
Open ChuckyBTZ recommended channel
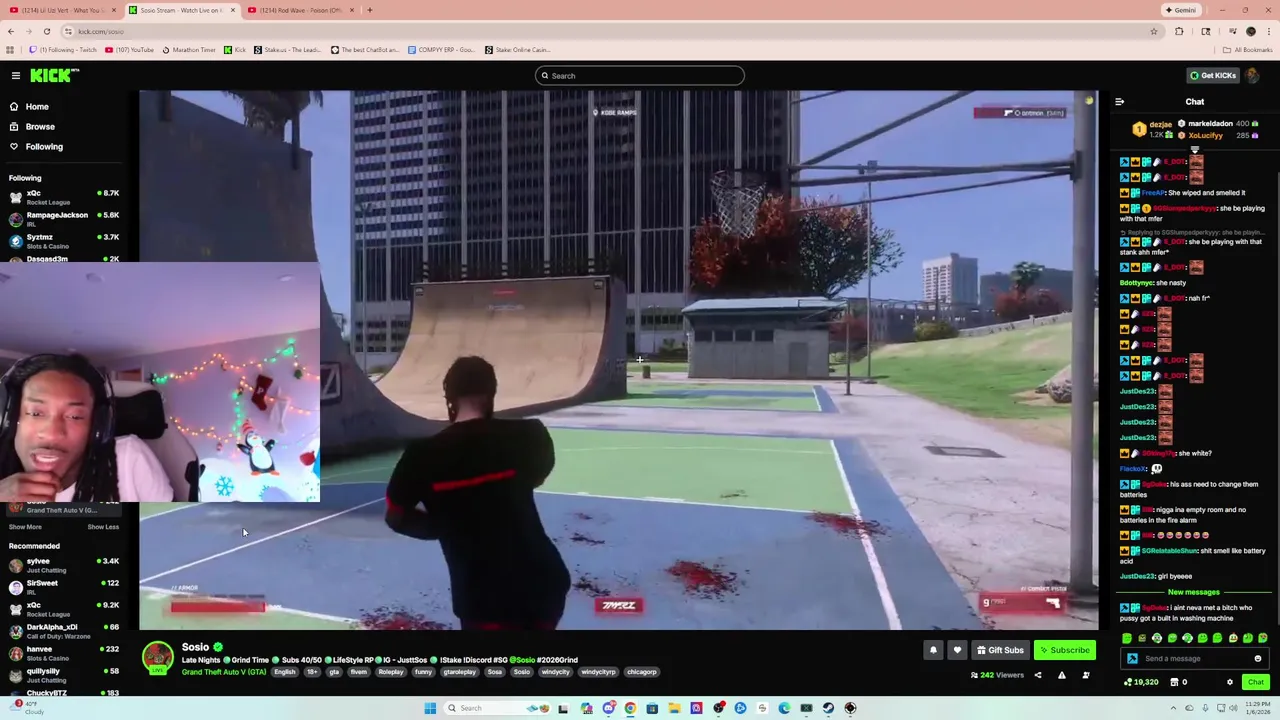tap(64, 693)
